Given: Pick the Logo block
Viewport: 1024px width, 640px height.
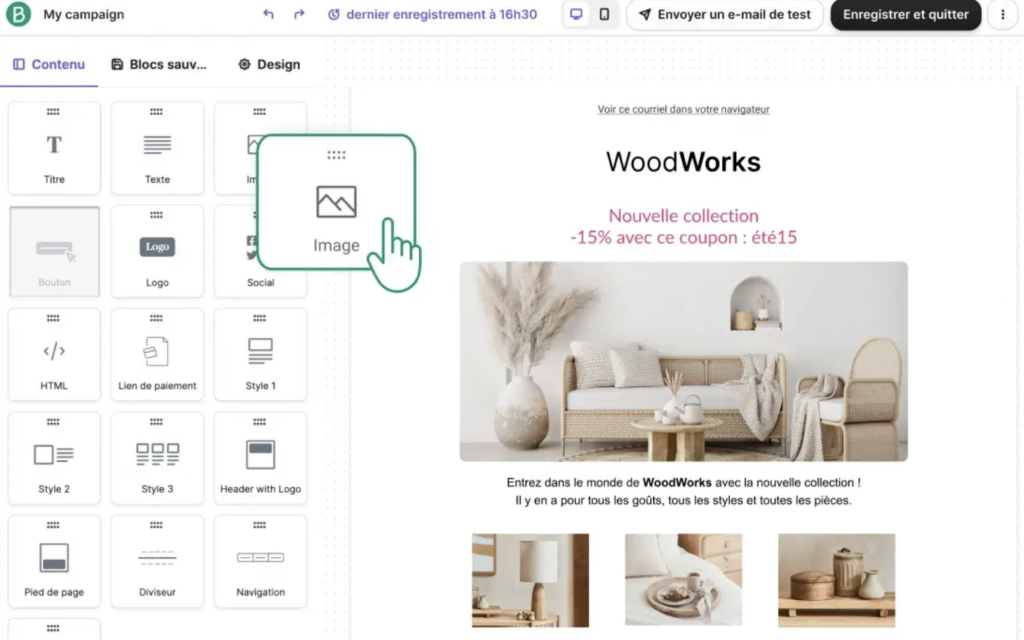Looking at the screenshot, I should (157, 251).
